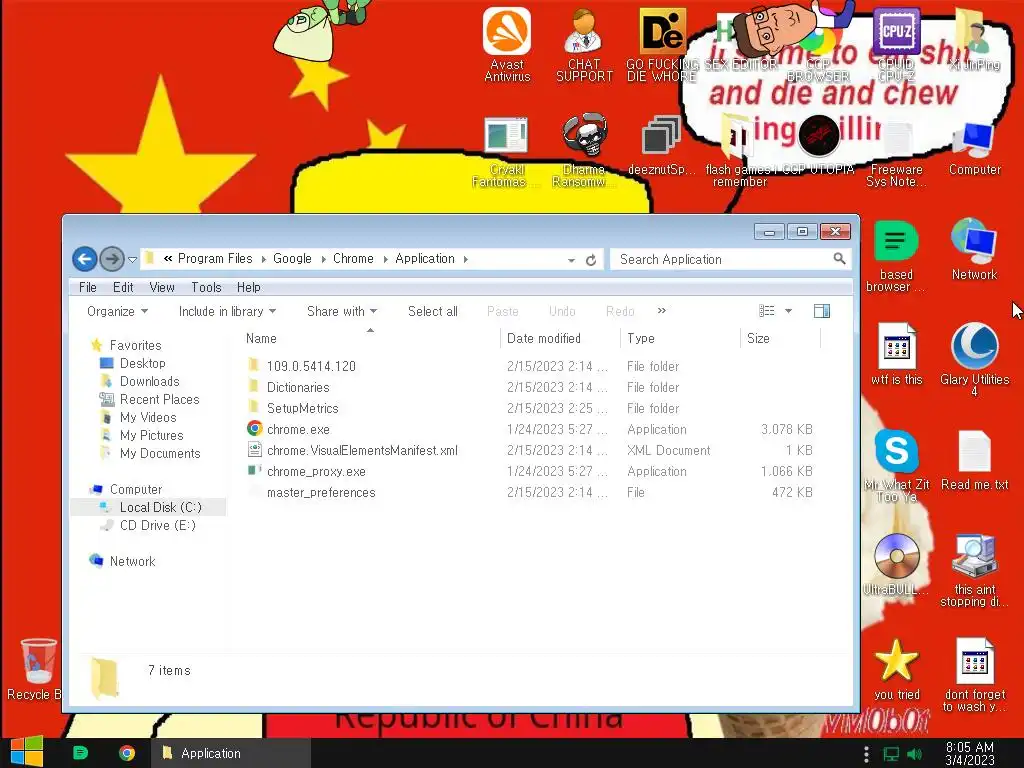Select the chrome_proxy.exe file
The width and height of the screenshot is (1024, 768).
tap(316, 471)
